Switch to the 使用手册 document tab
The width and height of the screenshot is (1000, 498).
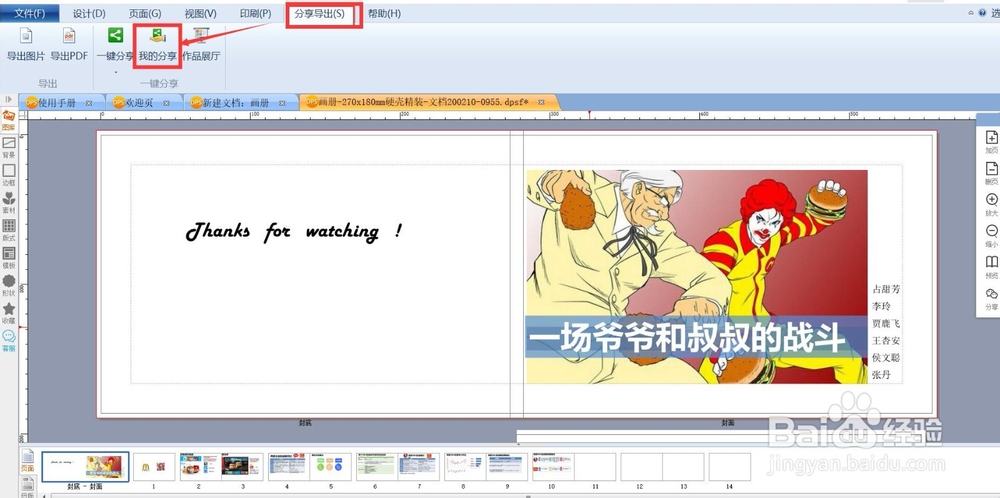[57, 103]
